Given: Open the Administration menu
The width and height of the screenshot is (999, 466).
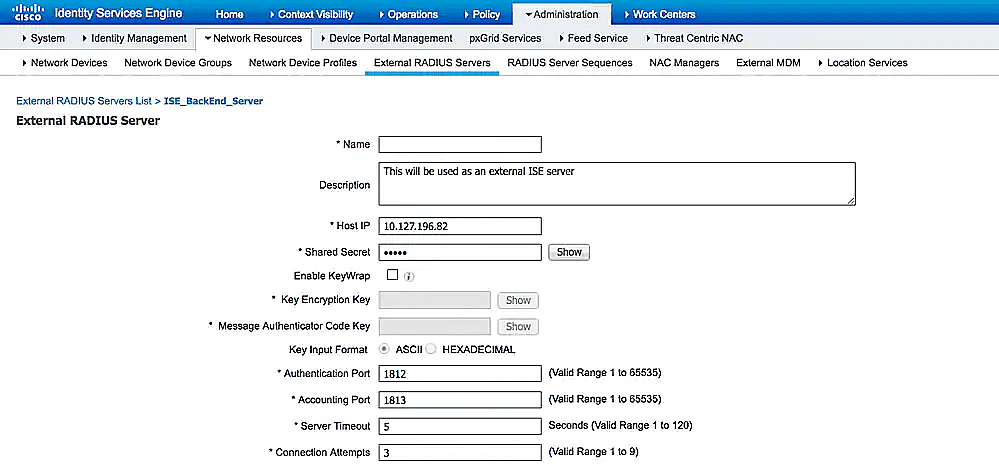Looking at the screenshot, I should click(561, 13).
